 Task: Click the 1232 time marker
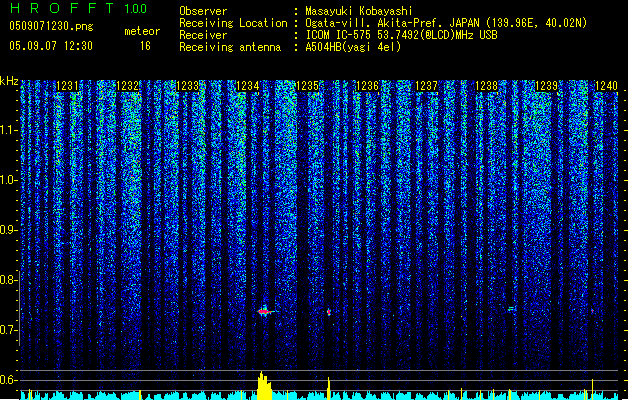[127, 86]
